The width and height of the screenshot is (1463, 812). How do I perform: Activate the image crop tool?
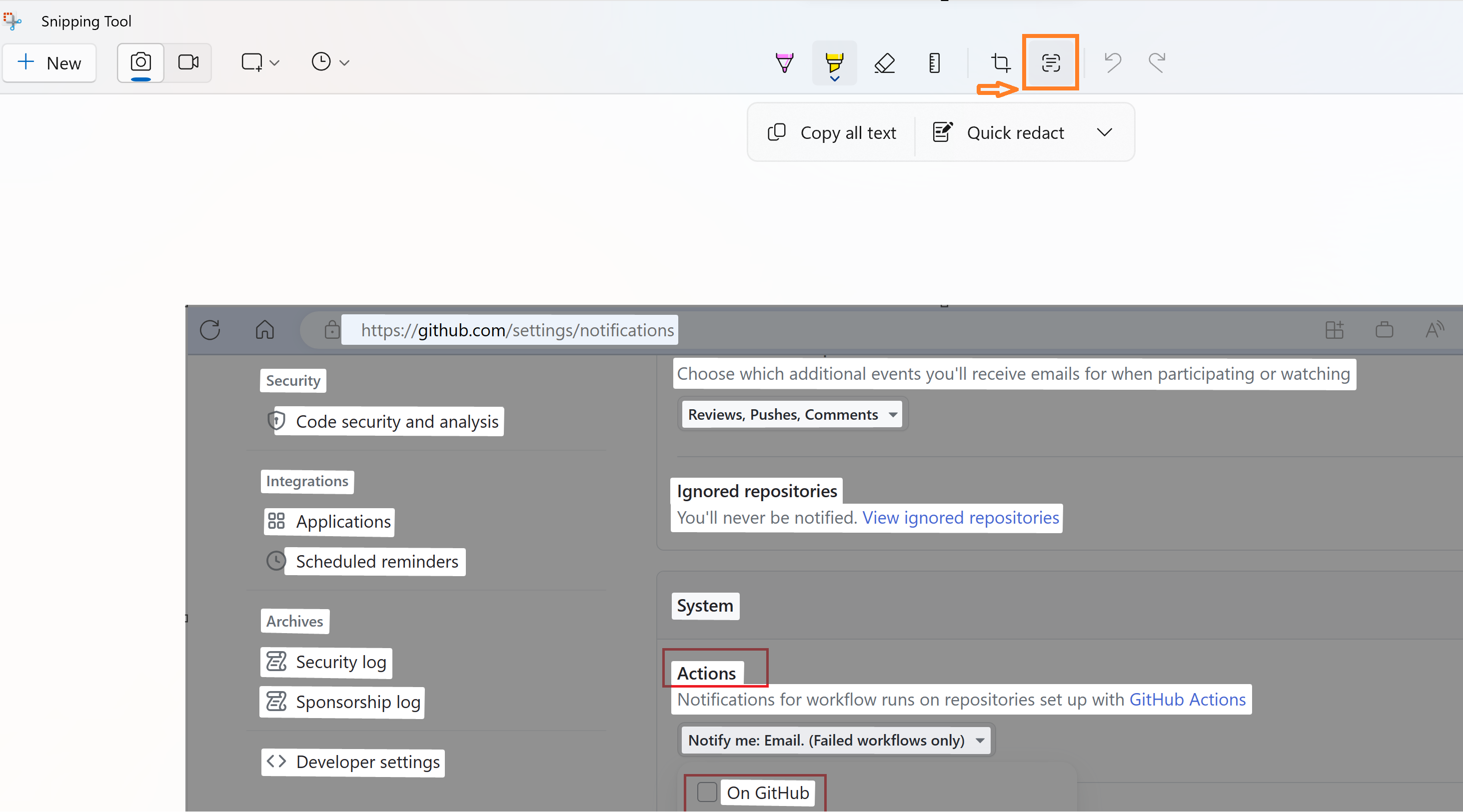(x=1000, y=62)
